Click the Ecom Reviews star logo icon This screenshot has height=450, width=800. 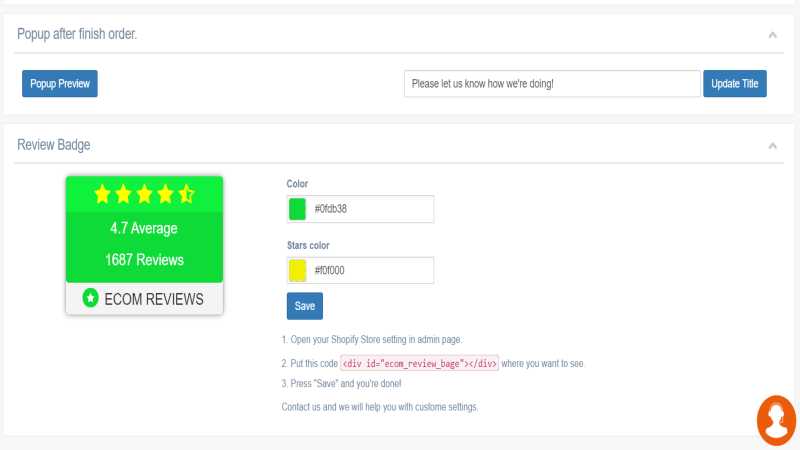coord(90,298)
